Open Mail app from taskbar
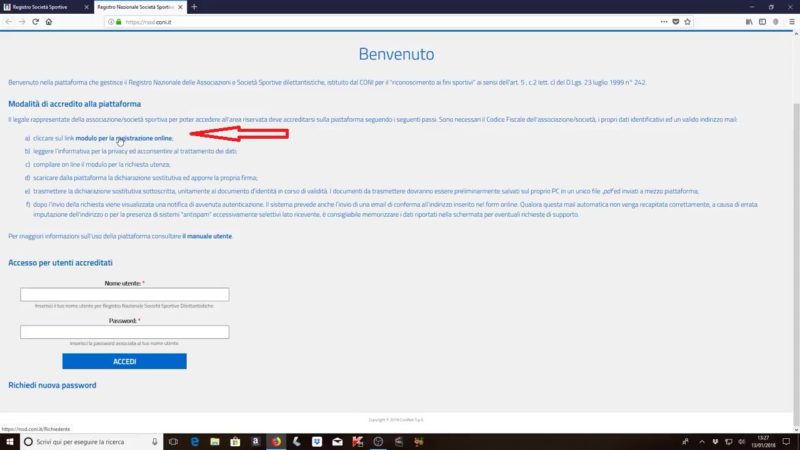Viewport: 800px width, 450px height. (337, 442)
